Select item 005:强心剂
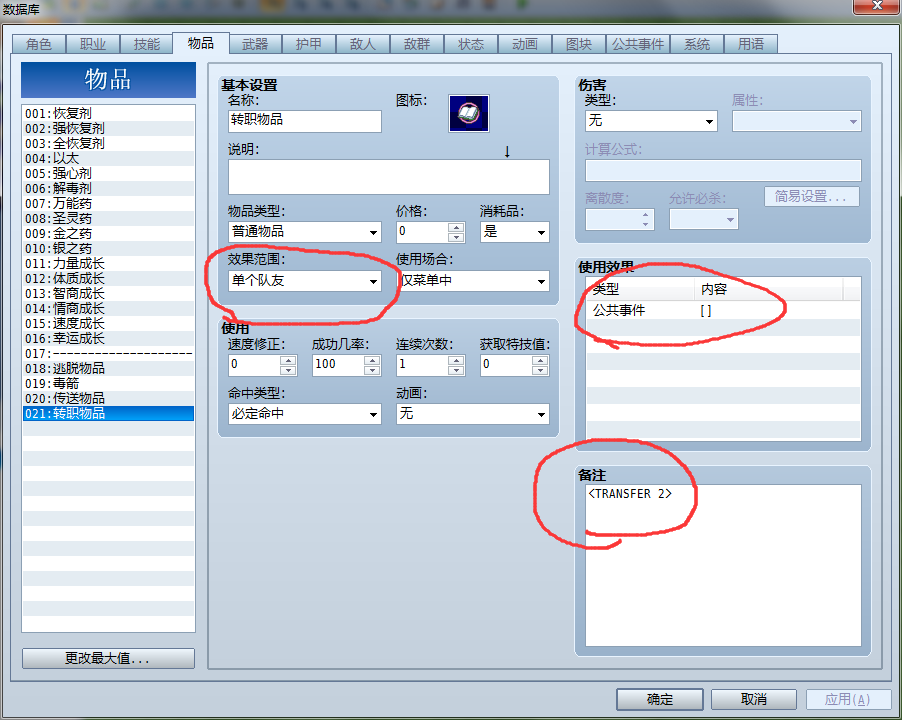Screen dimensions: 902x720 point(108,173)
